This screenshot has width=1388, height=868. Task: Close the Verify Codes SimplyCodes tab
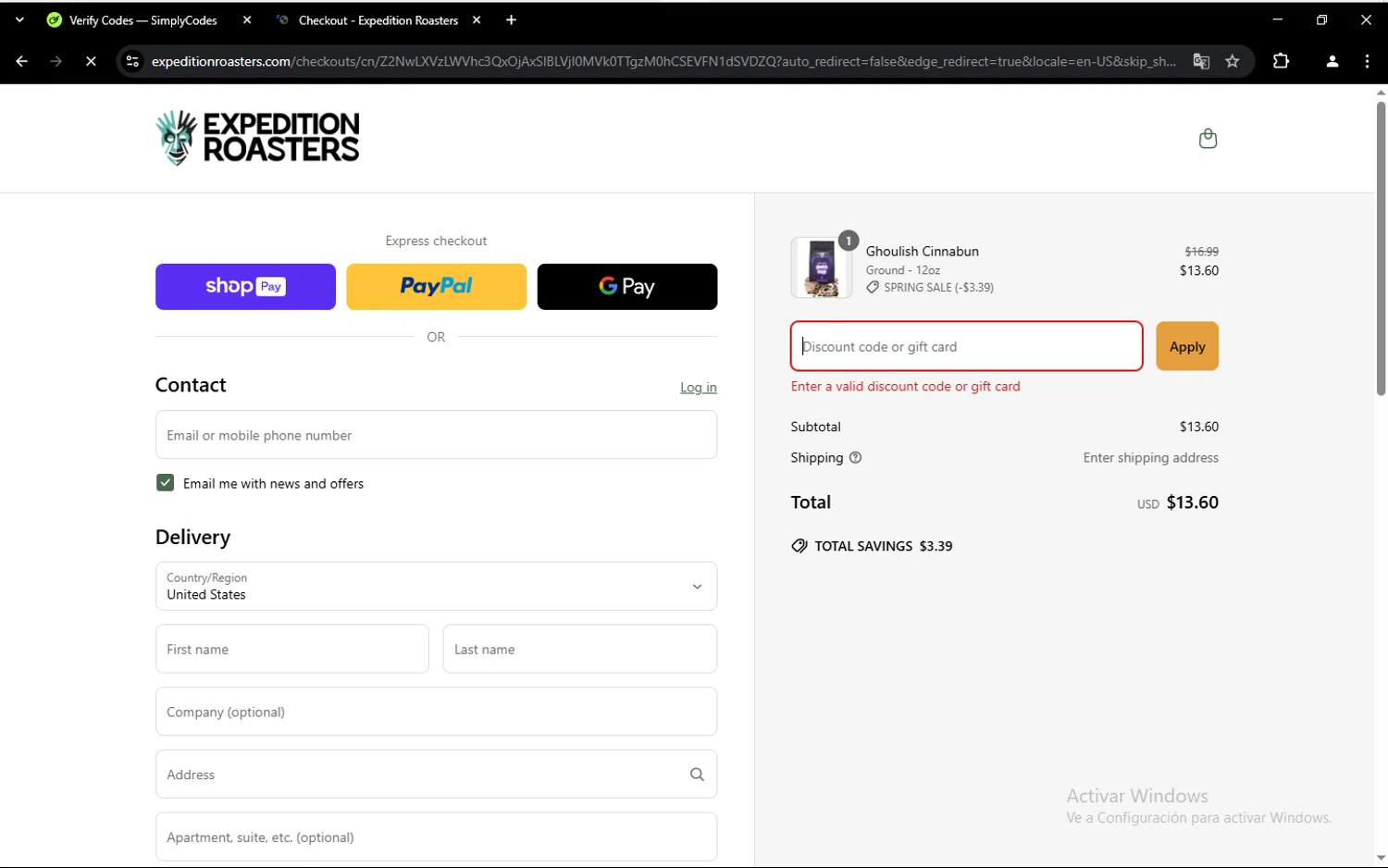[247, 20]
